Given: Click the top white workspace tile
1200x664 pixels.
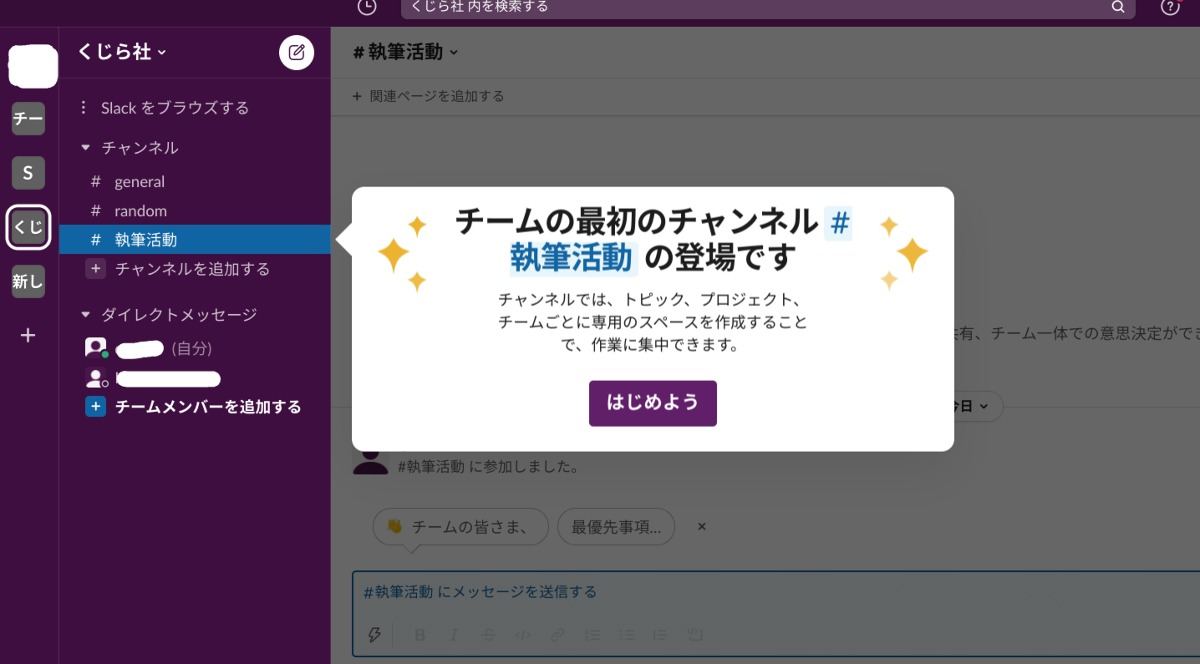Looking at the screenshot, I should 32,66.
